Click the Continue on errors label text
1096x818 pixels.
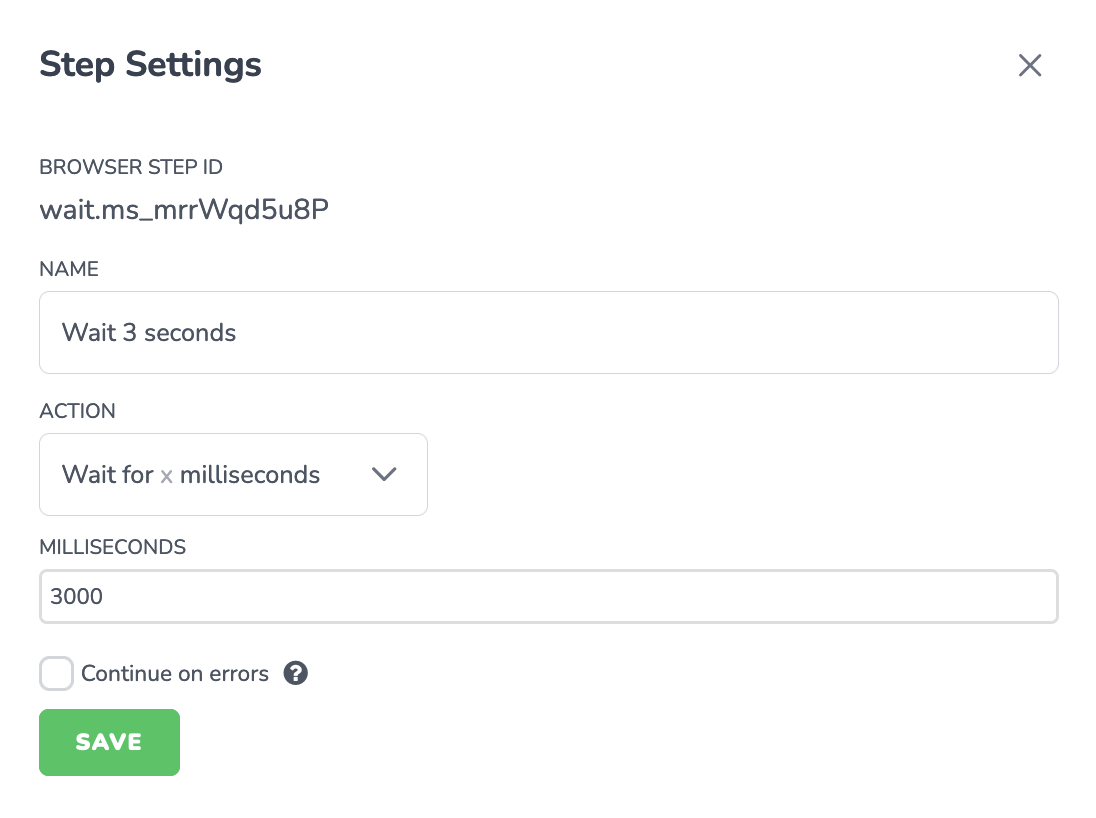tap(175, 673)
